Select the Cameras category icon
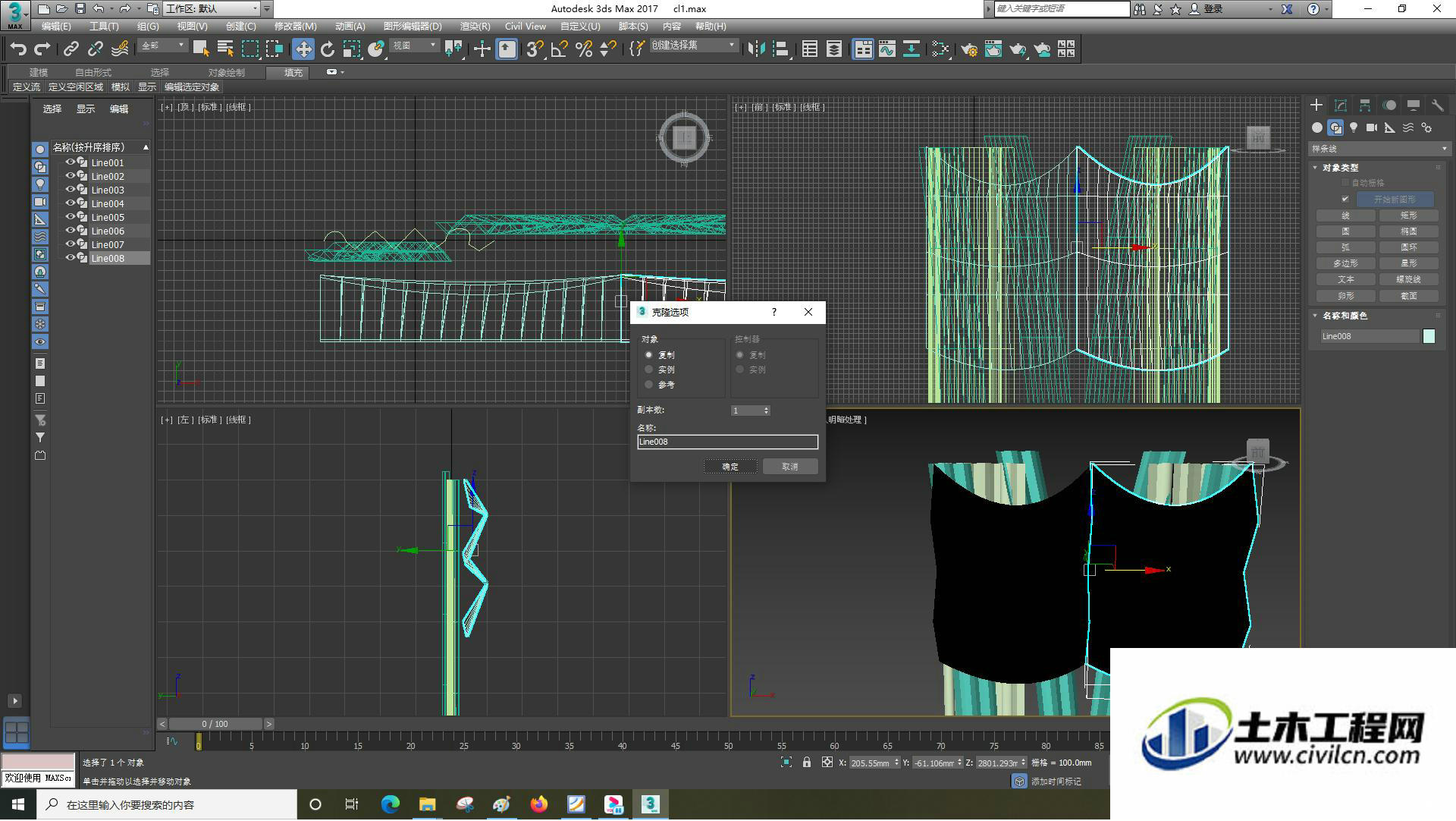The image size is (1456, 821). (1372, 127)
